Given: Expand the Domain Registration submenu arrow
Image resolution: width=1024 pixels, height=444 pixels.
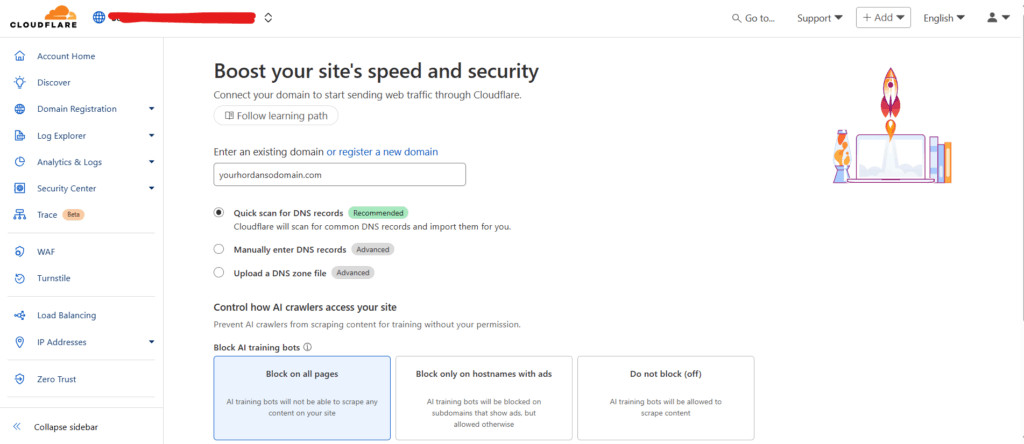Looking at the screenshot, I should coord(152,109).
